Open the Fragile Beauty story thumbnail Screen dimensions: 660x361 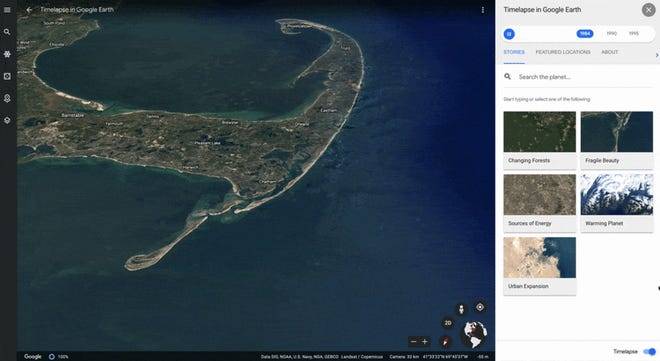tap(617, 132)
